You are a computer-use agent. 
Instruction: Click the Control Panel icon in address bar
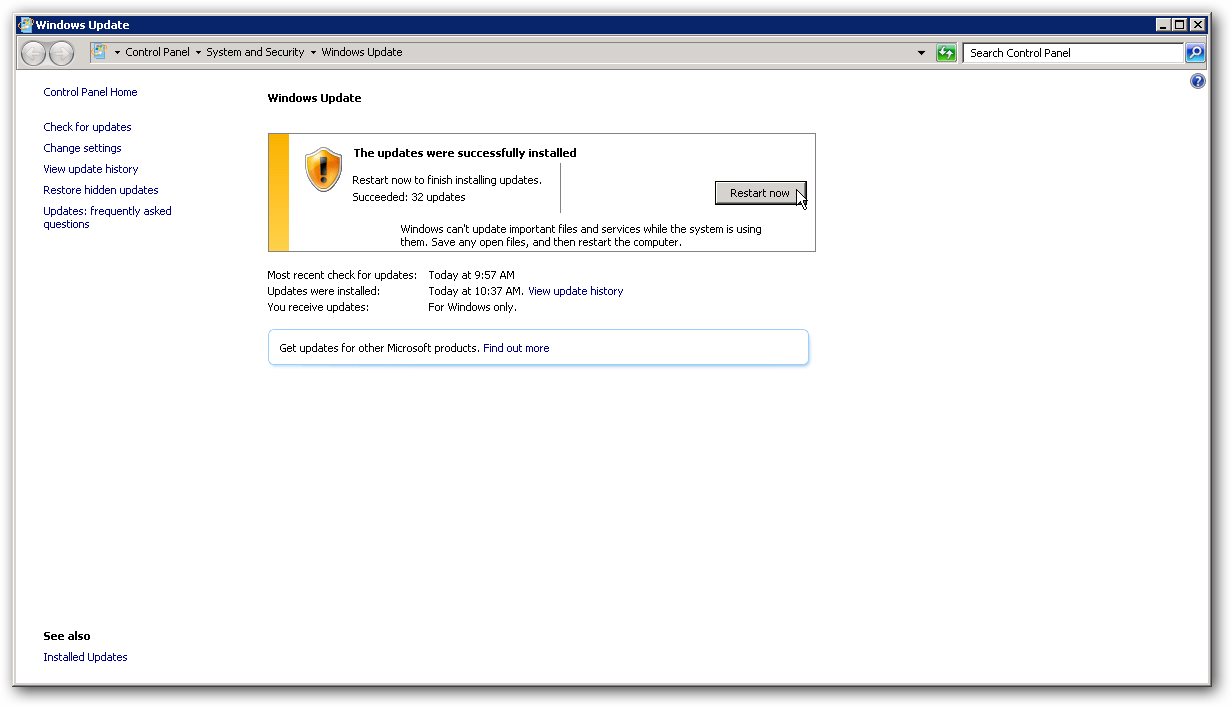pos(100,52)
